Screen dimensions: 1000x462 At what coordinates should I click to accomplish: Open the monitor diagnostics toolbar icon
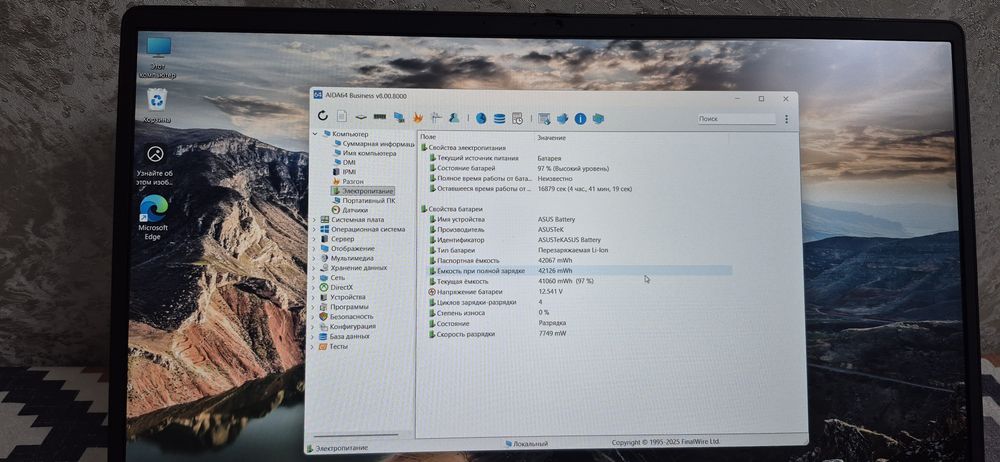pos(436,117)
